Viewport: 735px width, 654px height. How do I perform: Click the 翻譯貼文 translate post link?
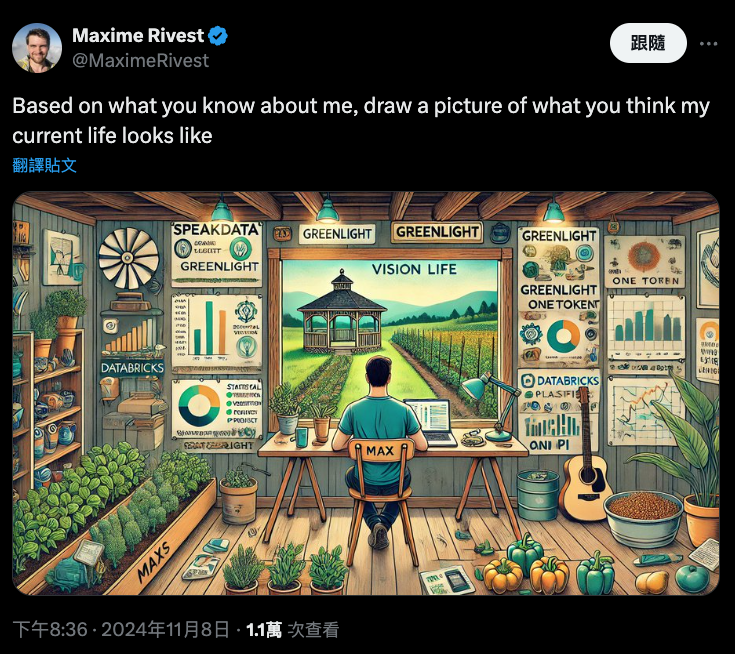tap(44, 165)
